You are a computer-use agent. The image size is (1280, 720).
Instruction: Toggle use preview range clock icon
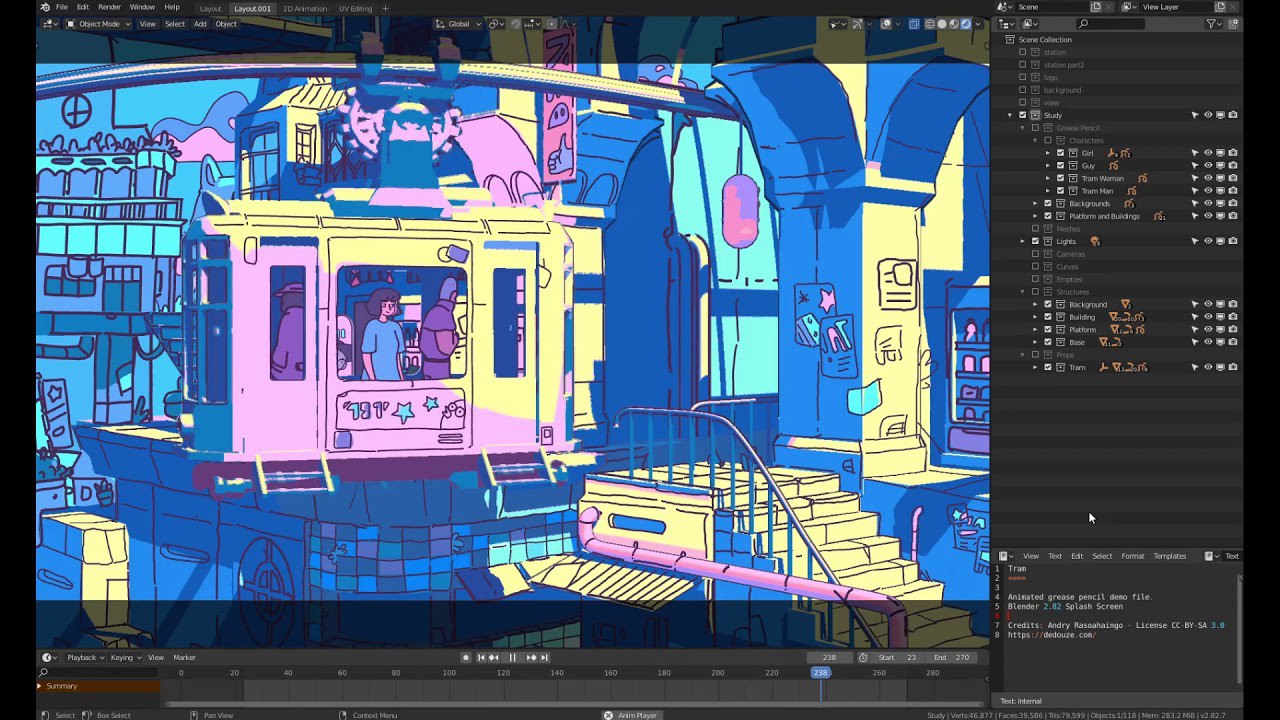(x=863, y=657)
